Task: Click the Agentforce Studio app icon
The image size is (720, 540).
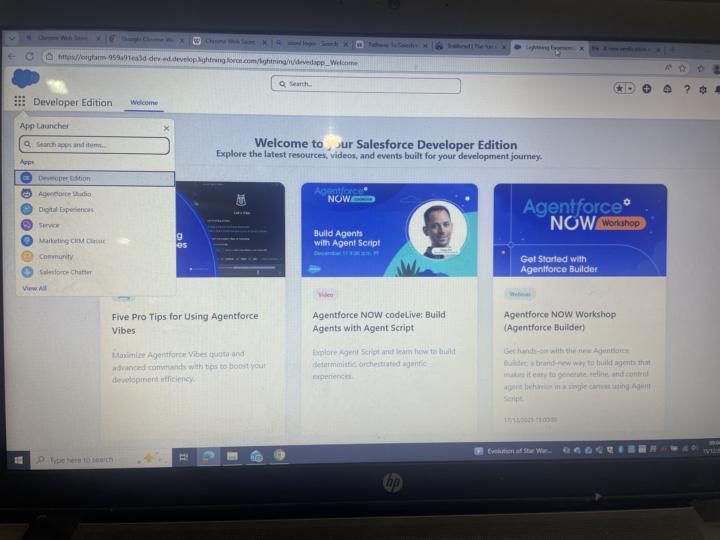Action: point(26,193)
